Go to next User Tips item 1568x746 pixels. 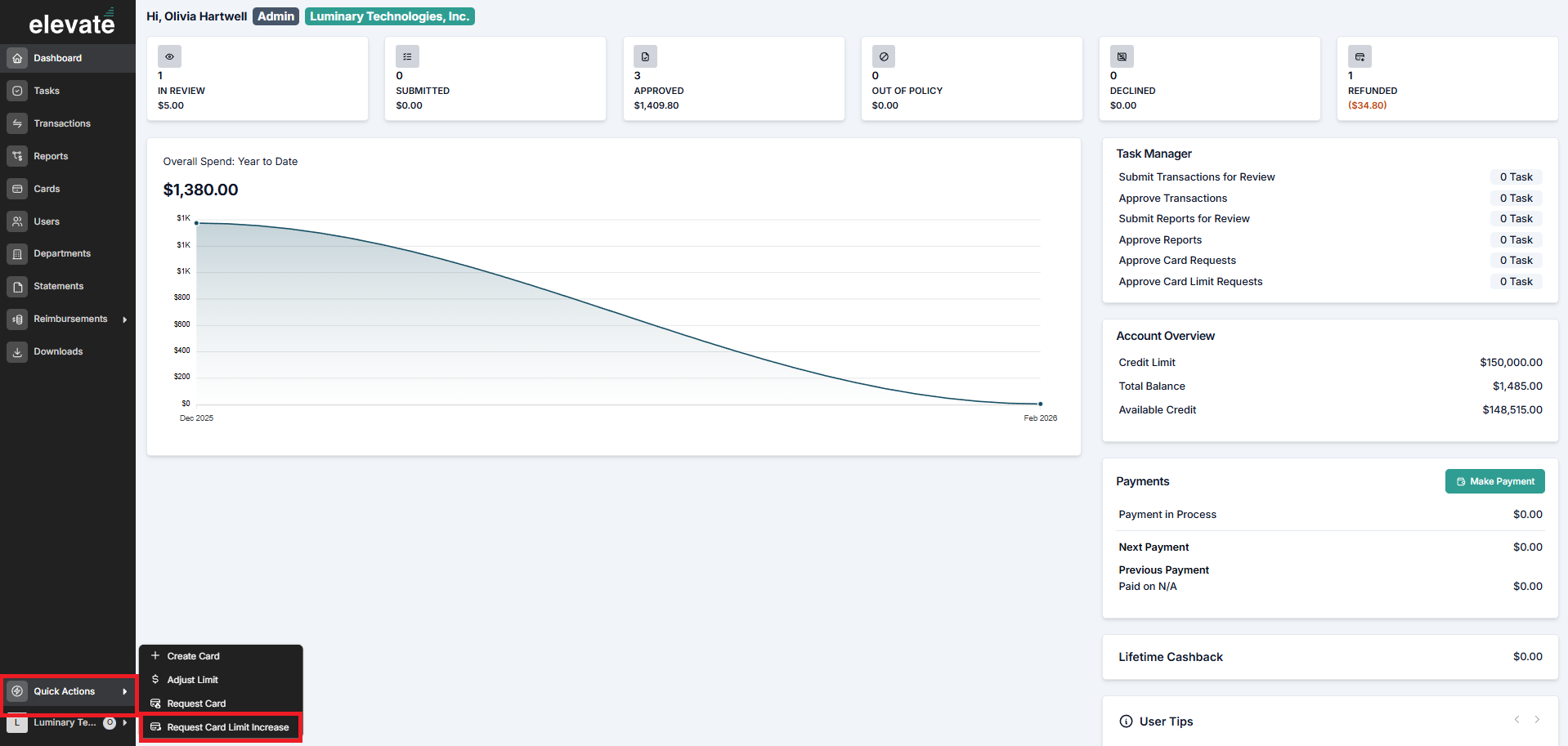pos(1537,719)
